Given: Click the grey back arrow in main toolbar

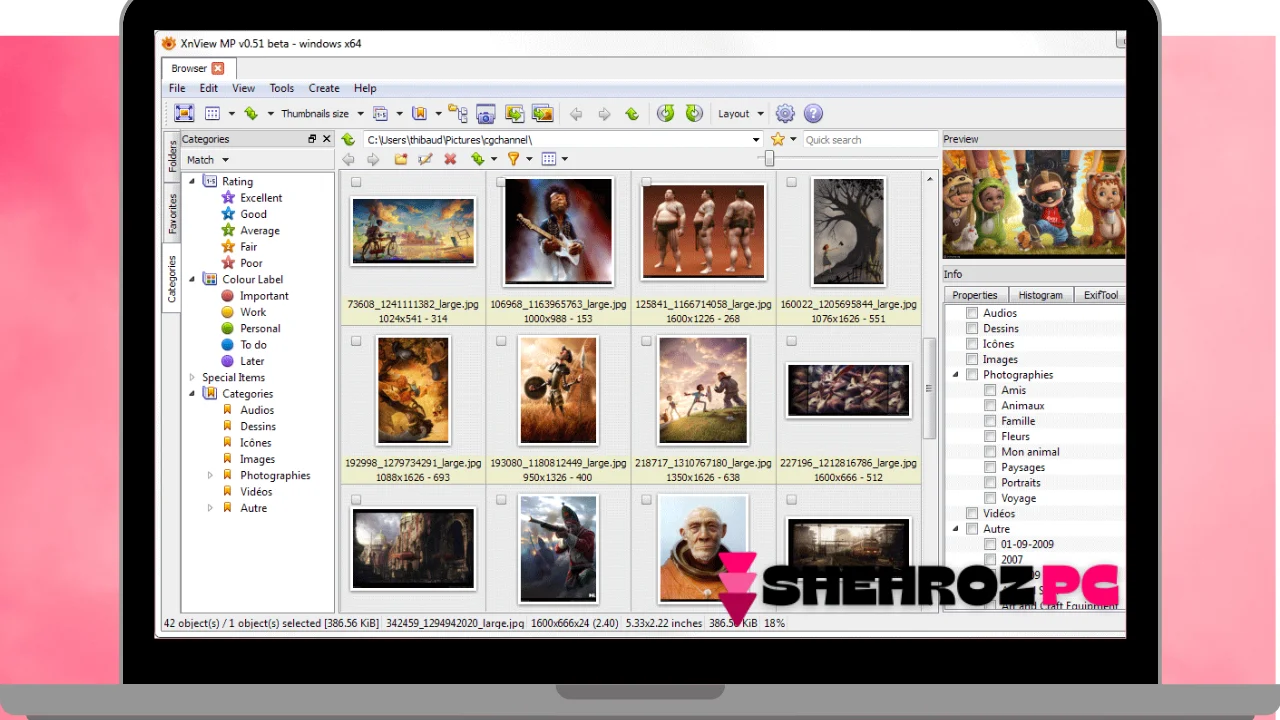Looking at the screenshot, I should (x=576, y=114).
